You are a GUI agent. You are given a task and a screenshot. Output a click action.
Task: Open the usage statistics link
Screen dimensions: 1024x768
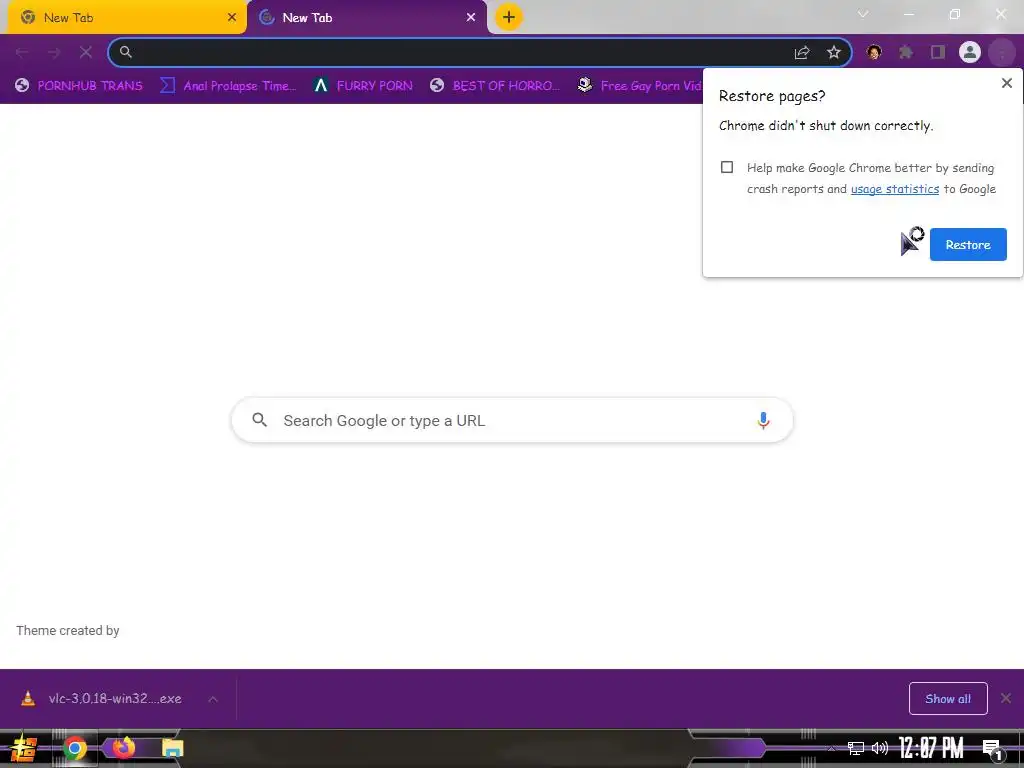(x=895, y=189)
